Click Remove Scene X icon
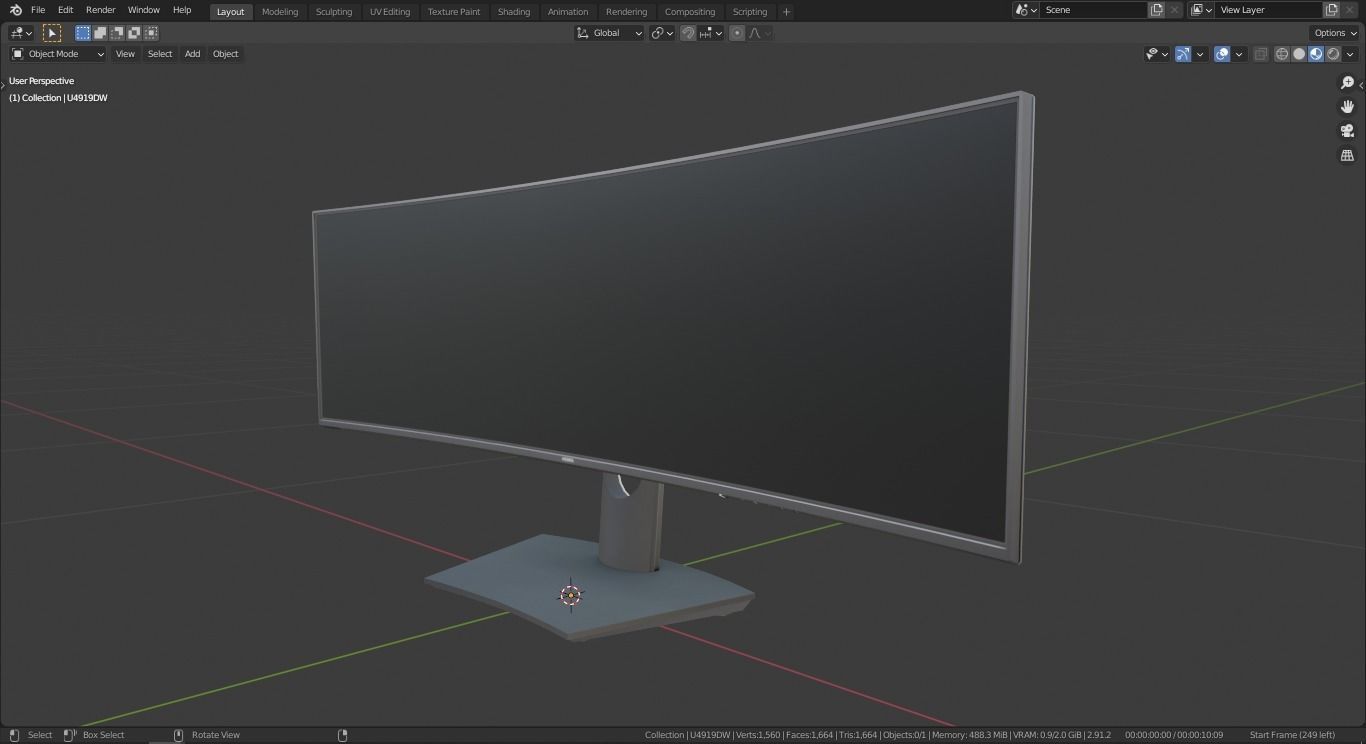Viewport: 1366px width, 744px height. coord(1174,10)
